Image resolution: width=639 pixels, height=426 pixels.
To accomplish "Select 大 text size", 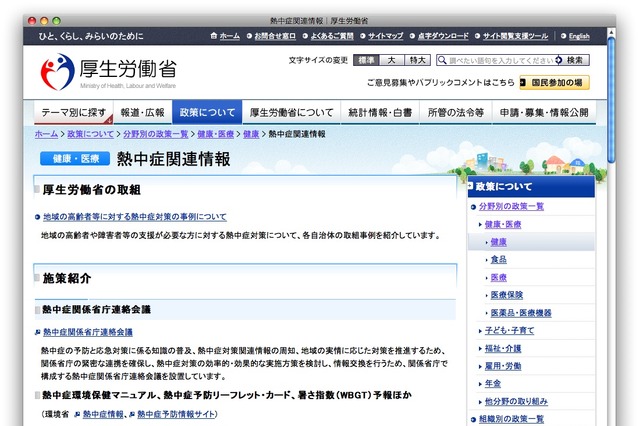I will click(x=391, y=60).
